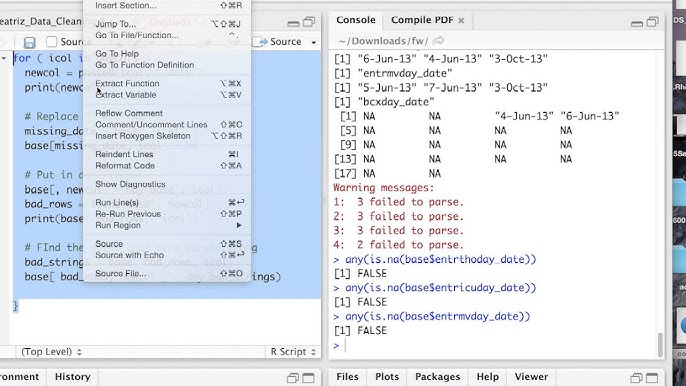
Task: Minimize the Files/Plots pane
Action: (x=637, y=378)
